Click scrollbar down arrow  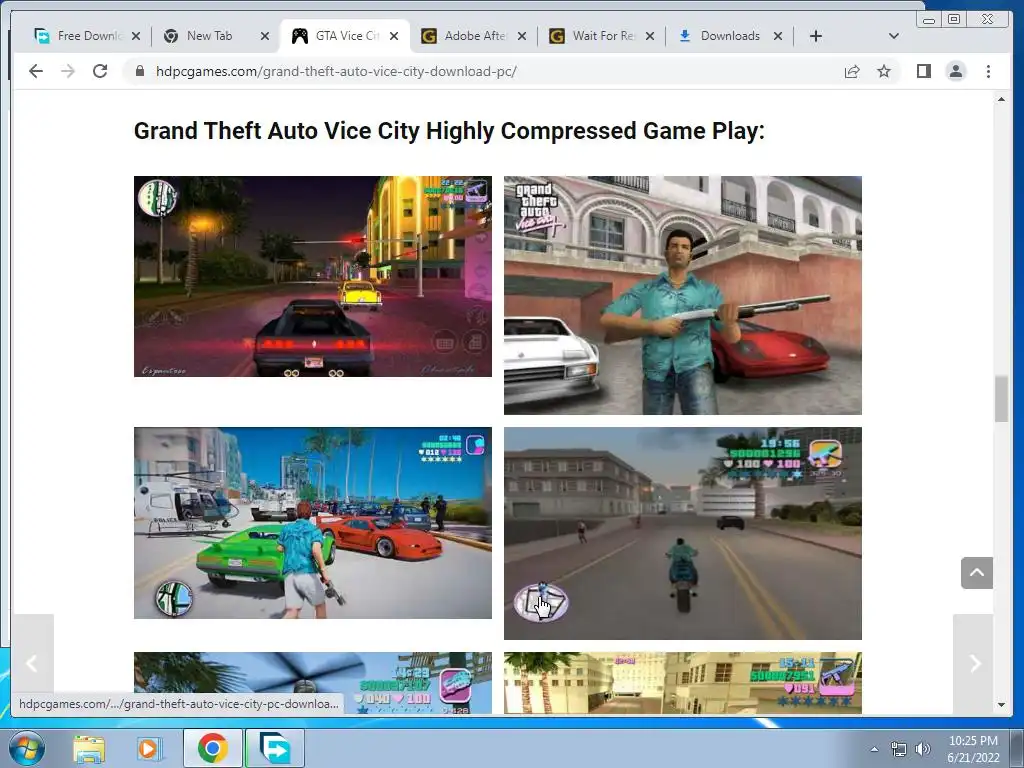(1001, 705)
